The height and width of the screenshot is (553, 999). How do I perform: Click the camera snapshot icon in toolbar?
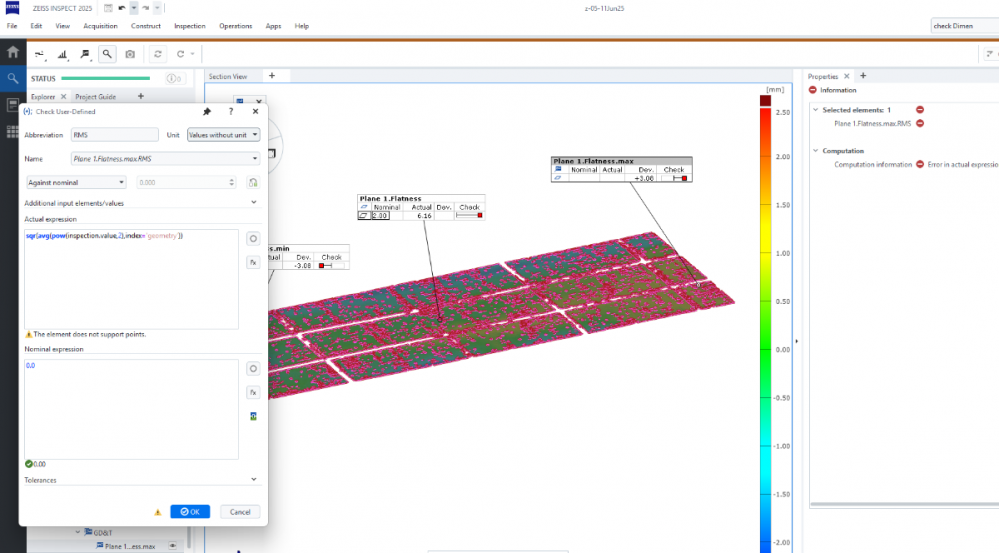tap(129, 54)
